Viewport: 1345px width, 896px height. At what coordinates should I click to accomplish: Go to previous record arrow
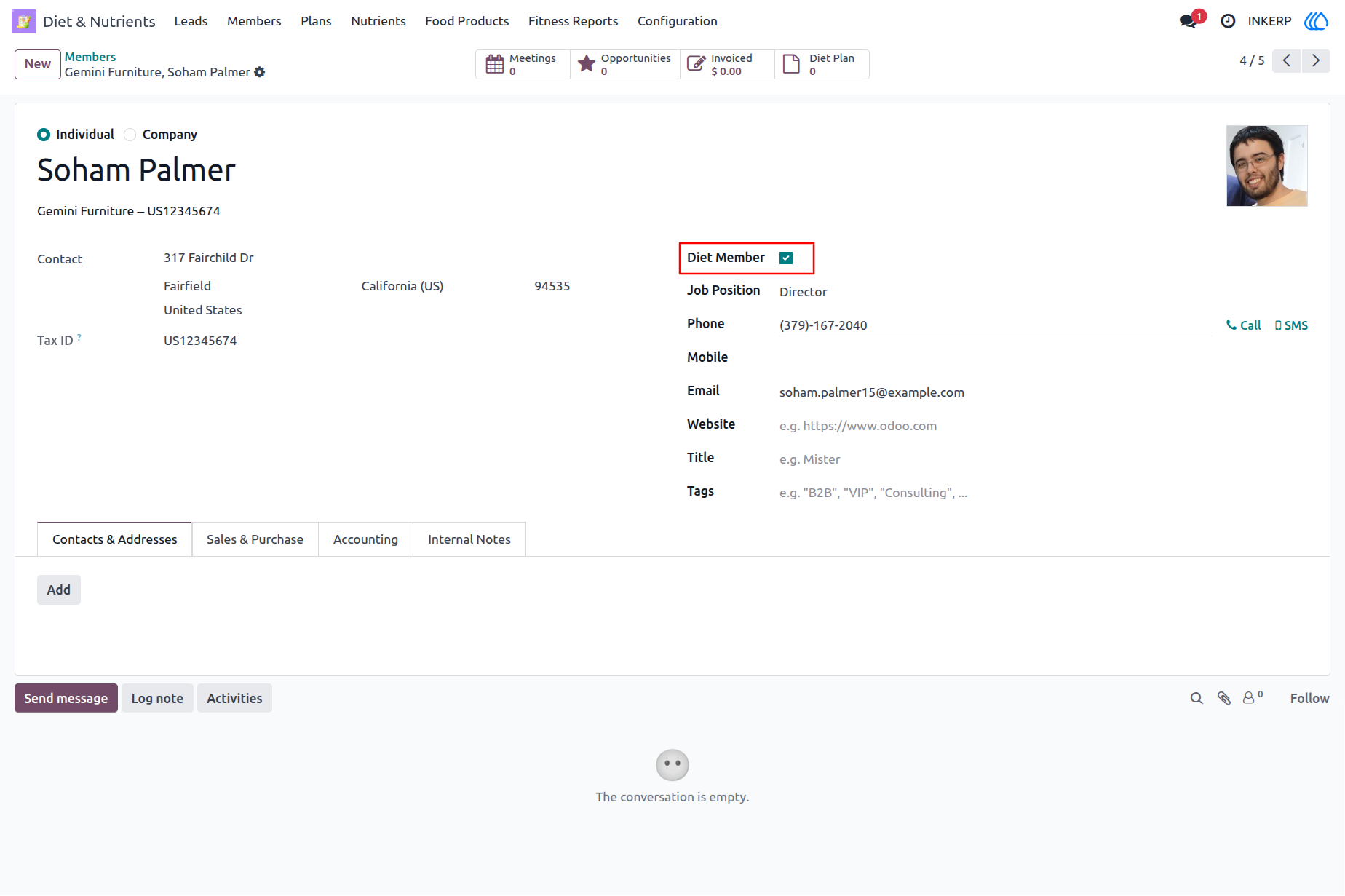(1287, 60)
